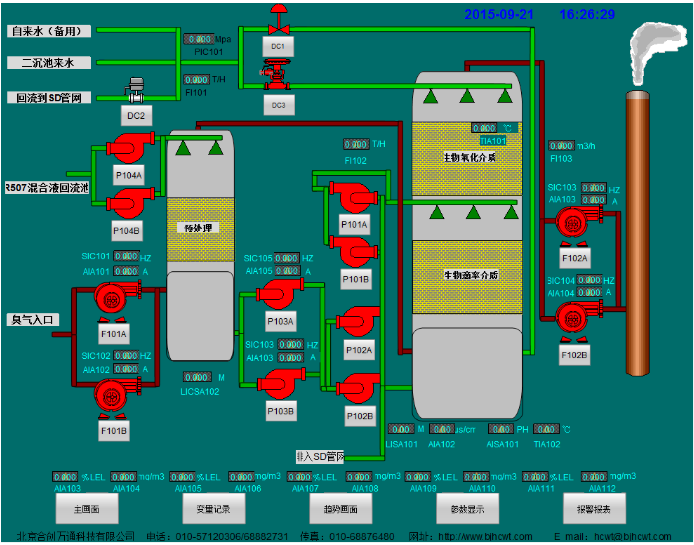Click the 预处理 pretreatment tower label
694x545 pixels.
click(198, 228)
